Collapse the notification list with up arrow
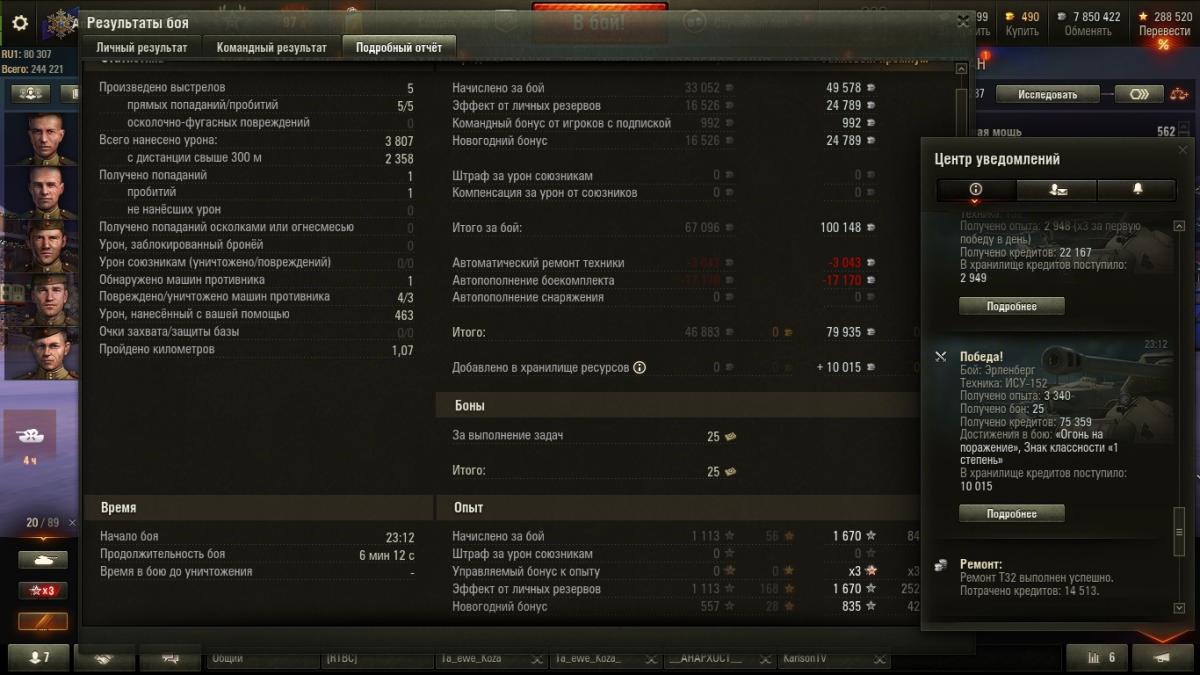Image resolution: width=1200 pixels, height=675 pixels. point(1180,227)
